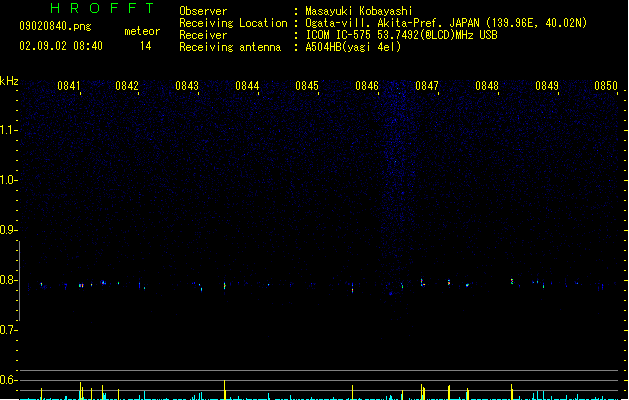Click the Observer field label
This screenshot has height=400, width=629.
[203, 11]
